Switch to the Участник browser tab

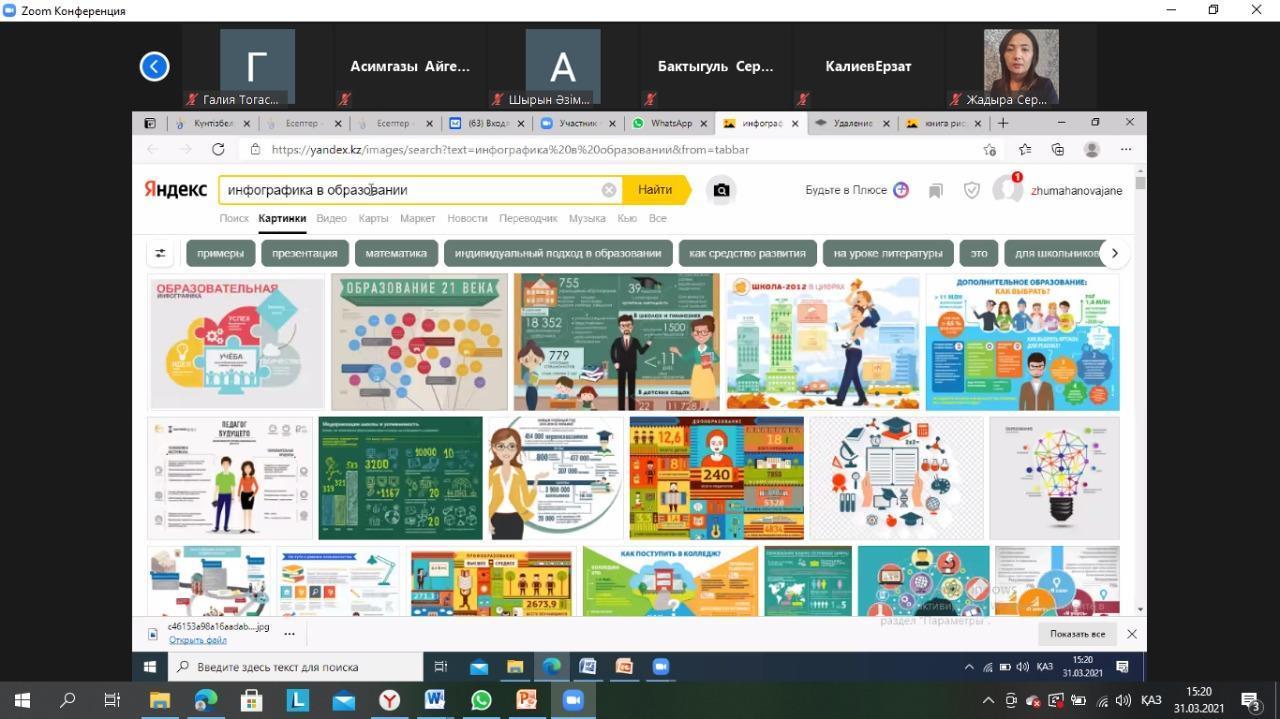(x=577, y=124)
